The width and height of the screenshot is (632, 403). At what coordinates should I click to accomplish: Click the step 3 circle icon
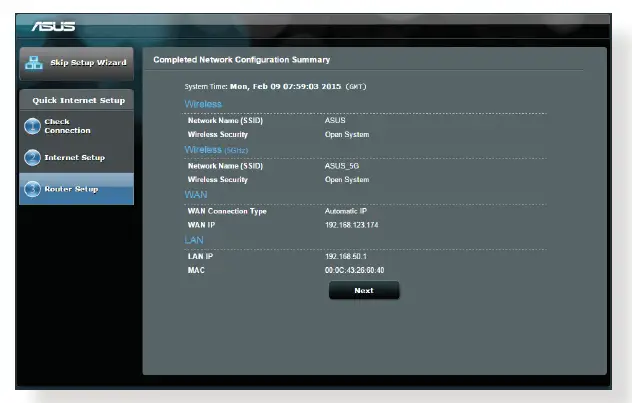(32, 189)
